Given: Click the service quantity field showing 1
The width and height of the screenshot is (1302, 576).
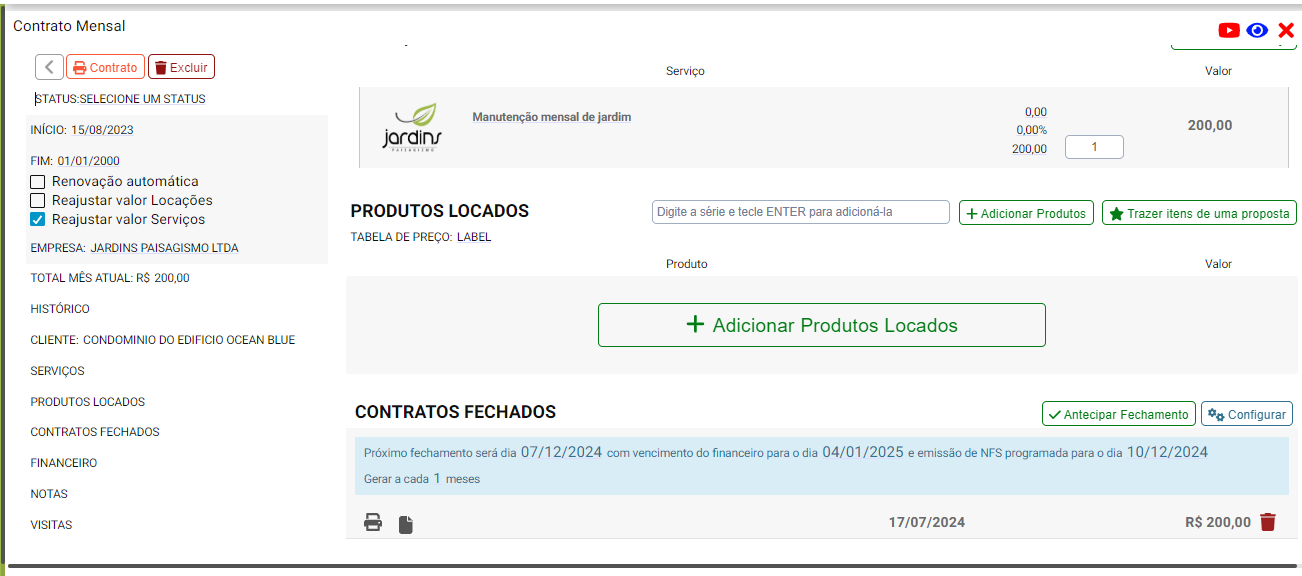Looking at the screenshot, I should pos(1094,147).
